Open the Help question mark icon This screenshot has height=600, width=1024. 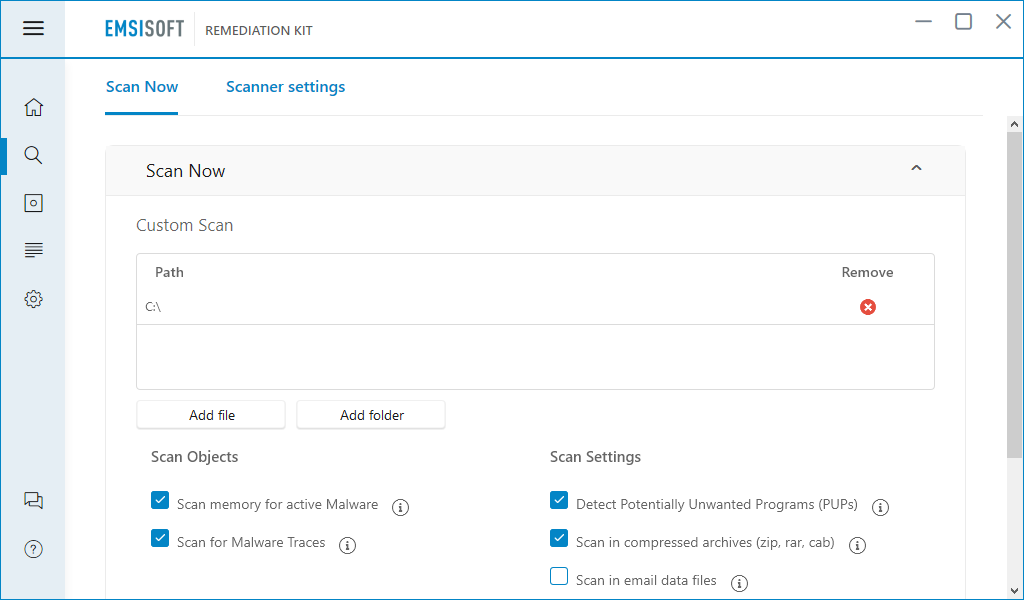point(33,549)
